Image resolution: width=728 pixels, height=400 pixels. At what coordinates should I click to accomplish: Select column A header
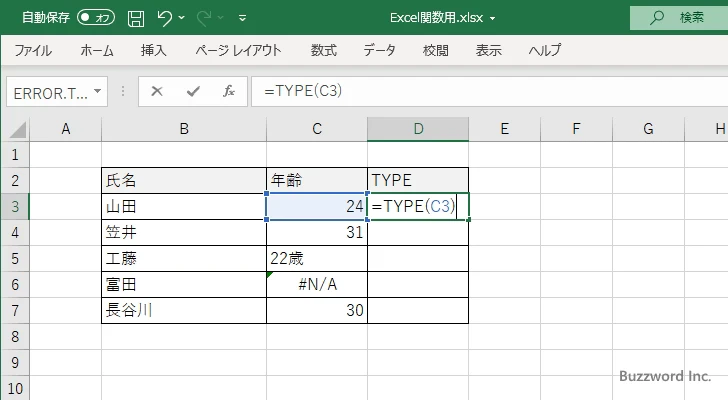(65, 129)
